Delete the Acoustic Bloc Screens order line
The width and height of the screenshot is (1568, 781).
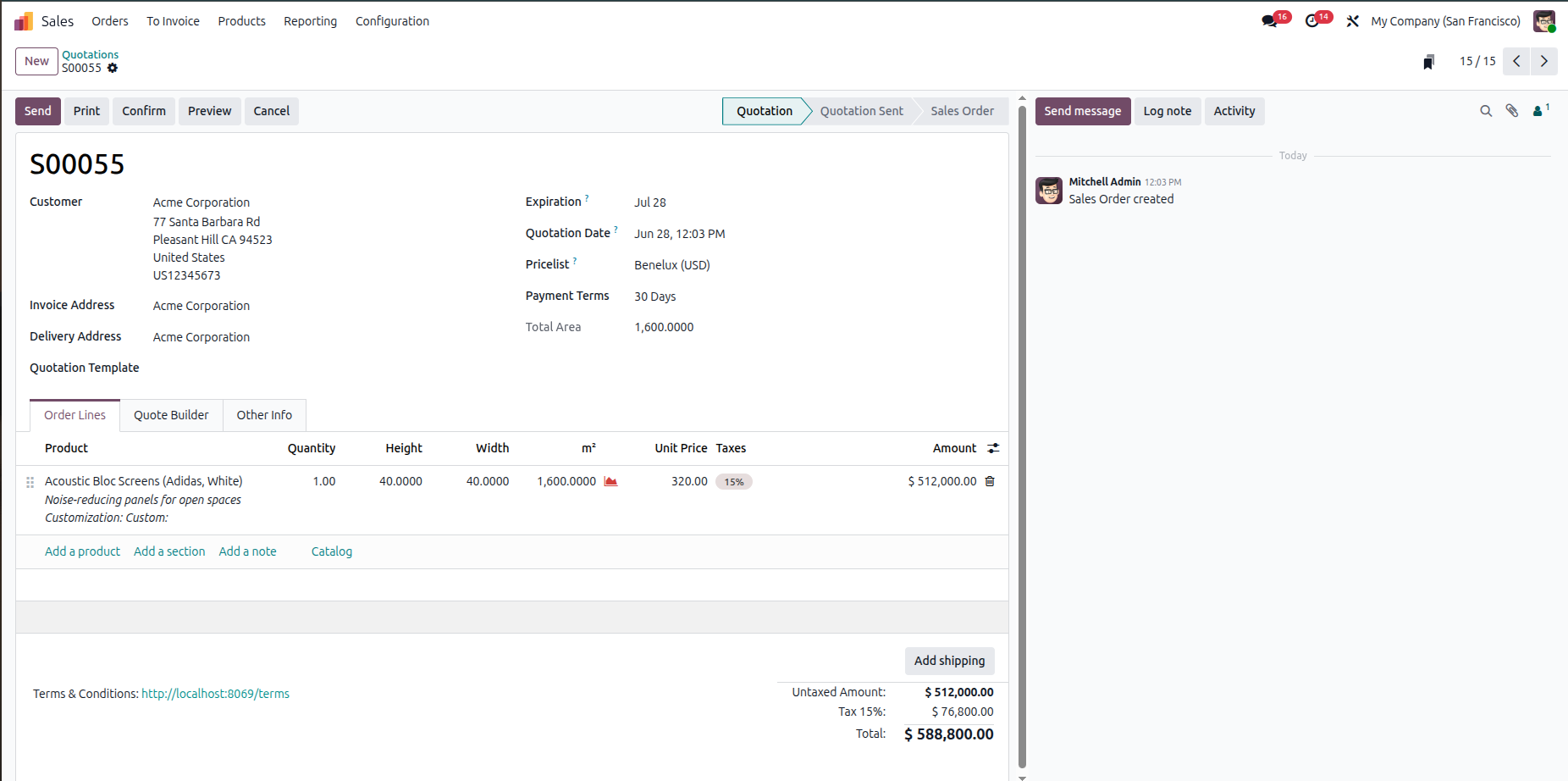tap(990, 481)
